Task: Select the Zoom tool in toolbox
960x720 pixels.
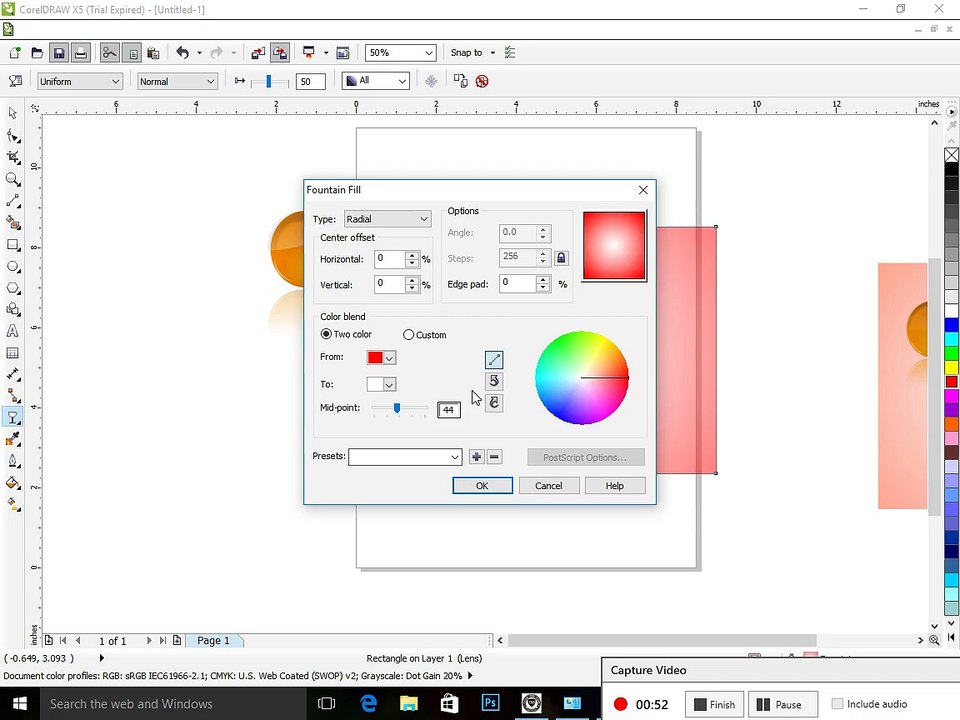Action: tap(12, 179)
